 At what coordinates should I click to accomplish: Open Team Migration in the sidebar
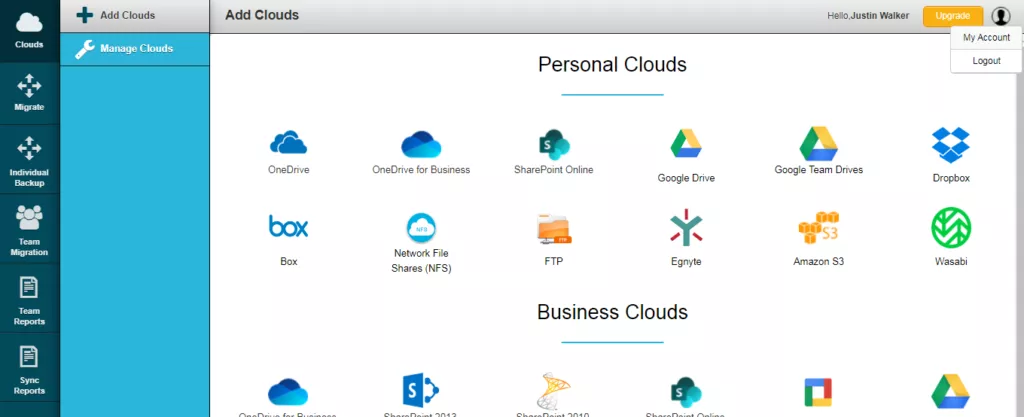[29, 228]
